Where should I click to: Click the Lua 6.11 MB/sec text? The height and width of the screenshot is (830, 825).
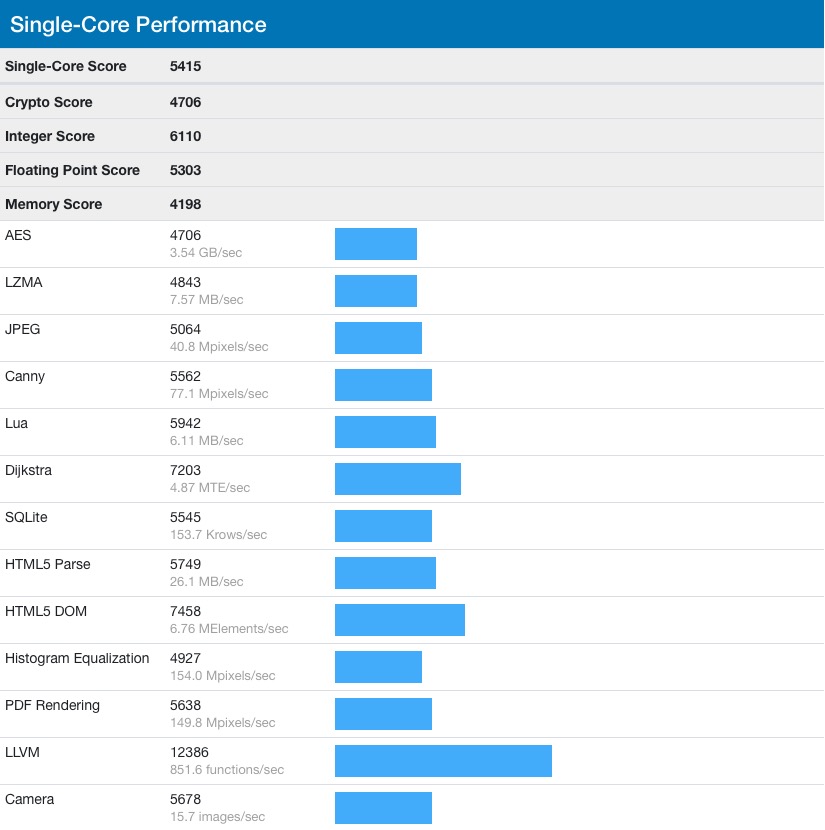[206, 441]
